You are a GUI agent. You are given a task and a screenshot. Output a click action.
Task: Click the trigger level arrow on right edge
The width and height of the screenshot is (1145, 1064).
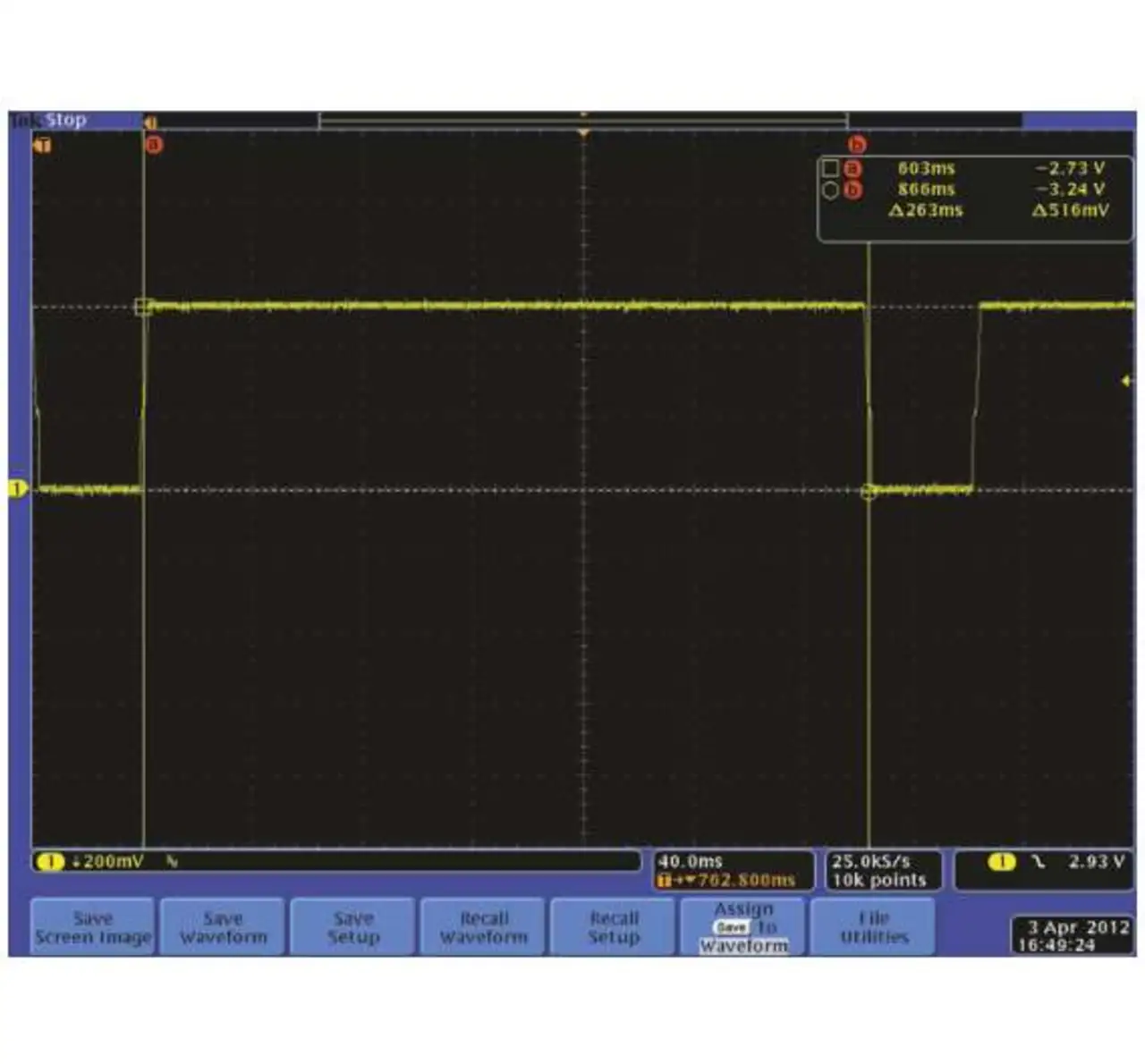(x=1128, y=381)
